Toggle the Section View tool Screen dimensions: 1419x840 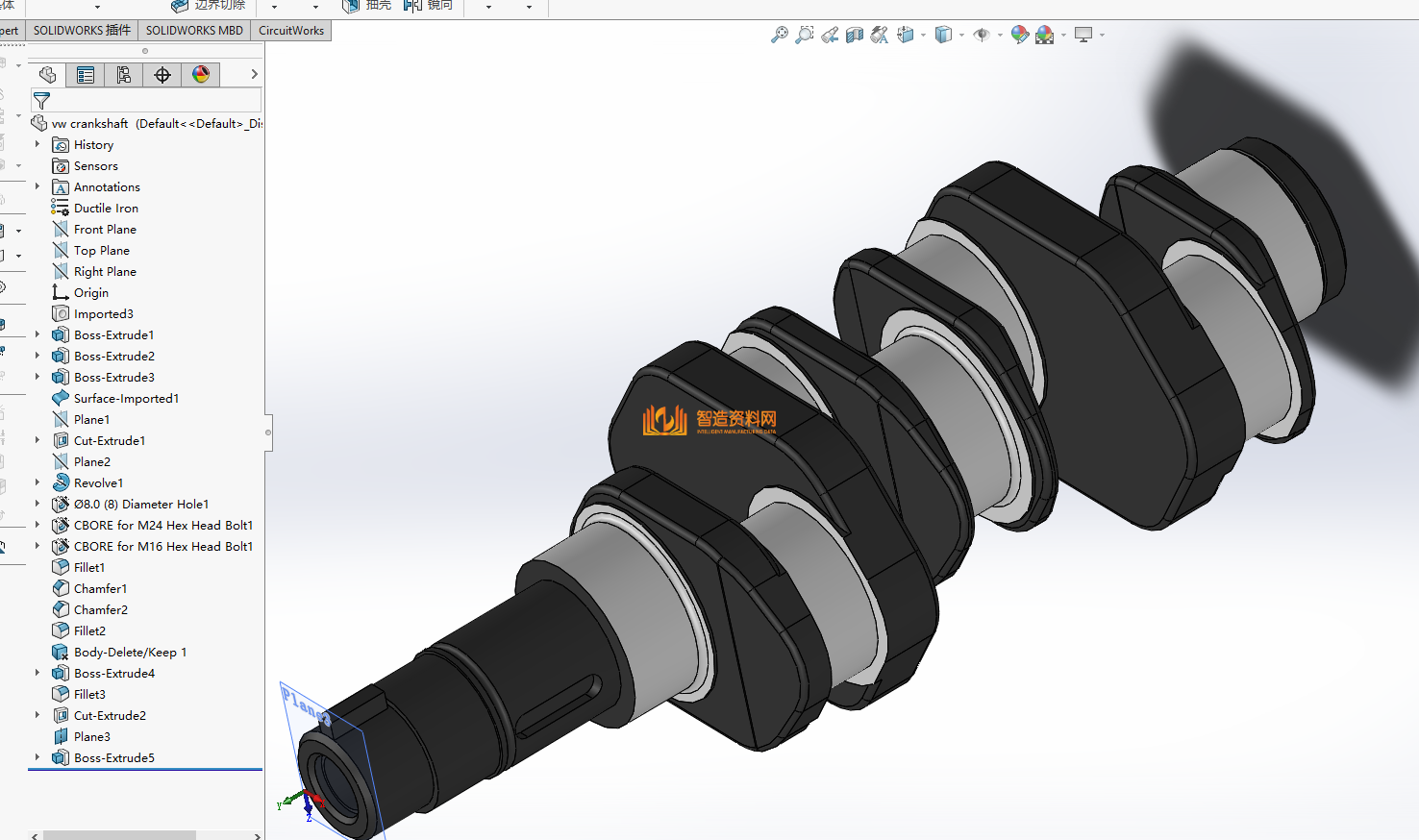click(854, 35)
